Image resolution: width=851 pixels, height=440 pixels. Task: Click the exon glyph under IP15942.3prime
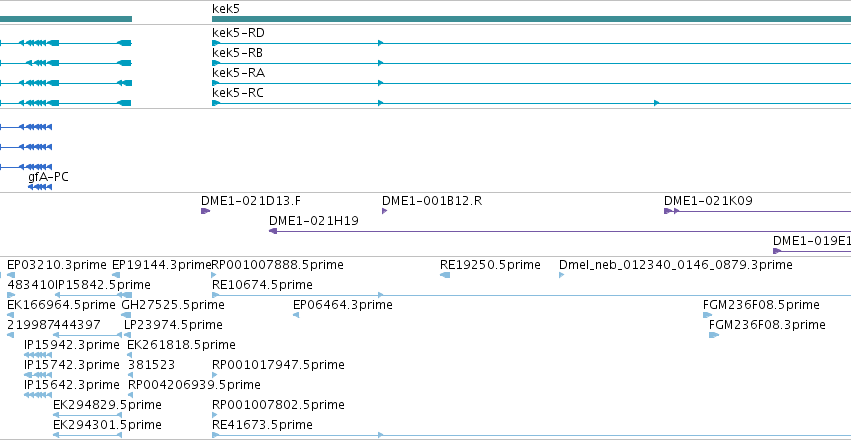[x=38, y=355]
